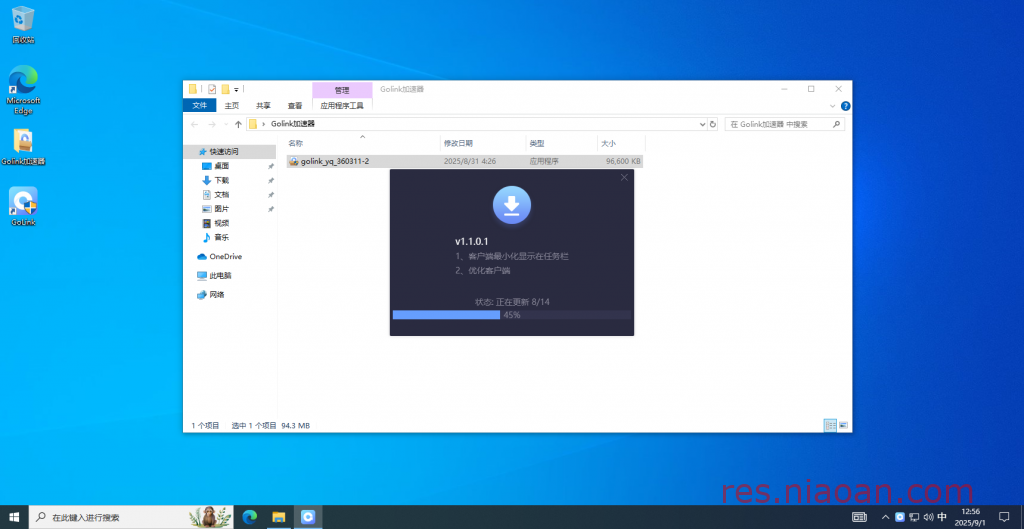Select 快速访问 in navigation pane
This screenshot has height=529, width=1024.
tap(223, 152)
